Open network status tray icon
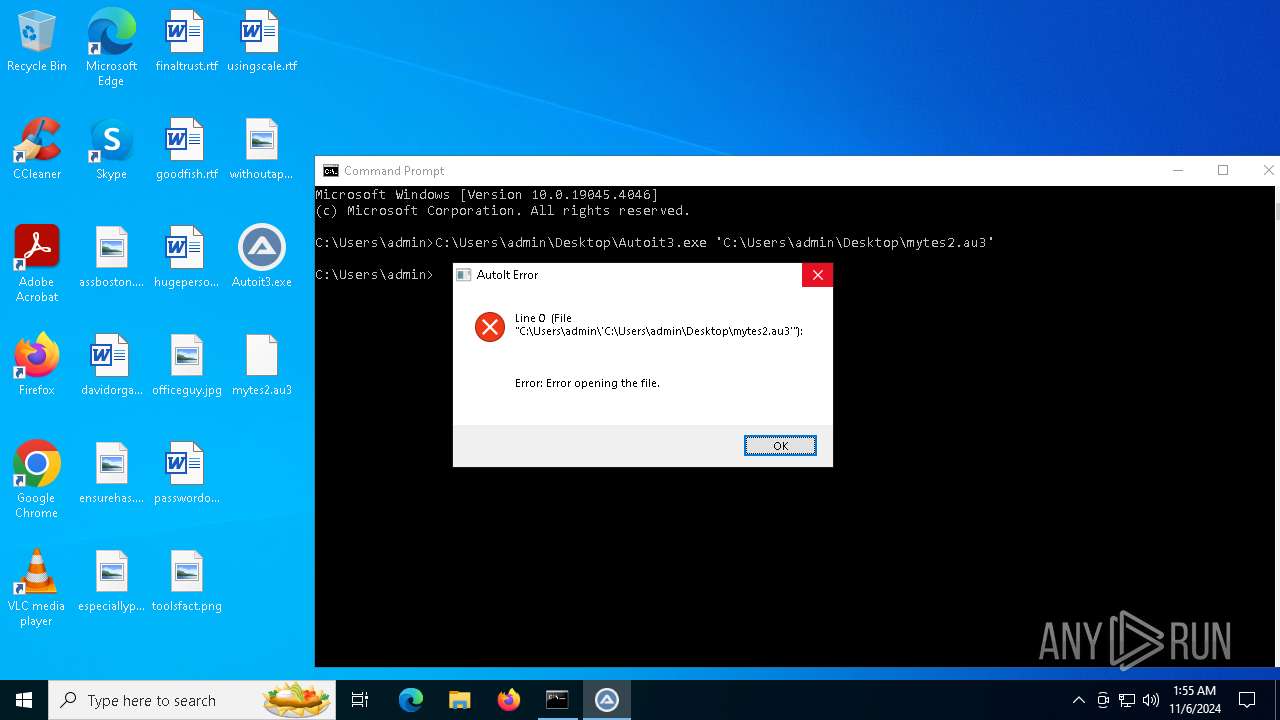Viewport: 1280px width, 720px height. coord(1127,700)
